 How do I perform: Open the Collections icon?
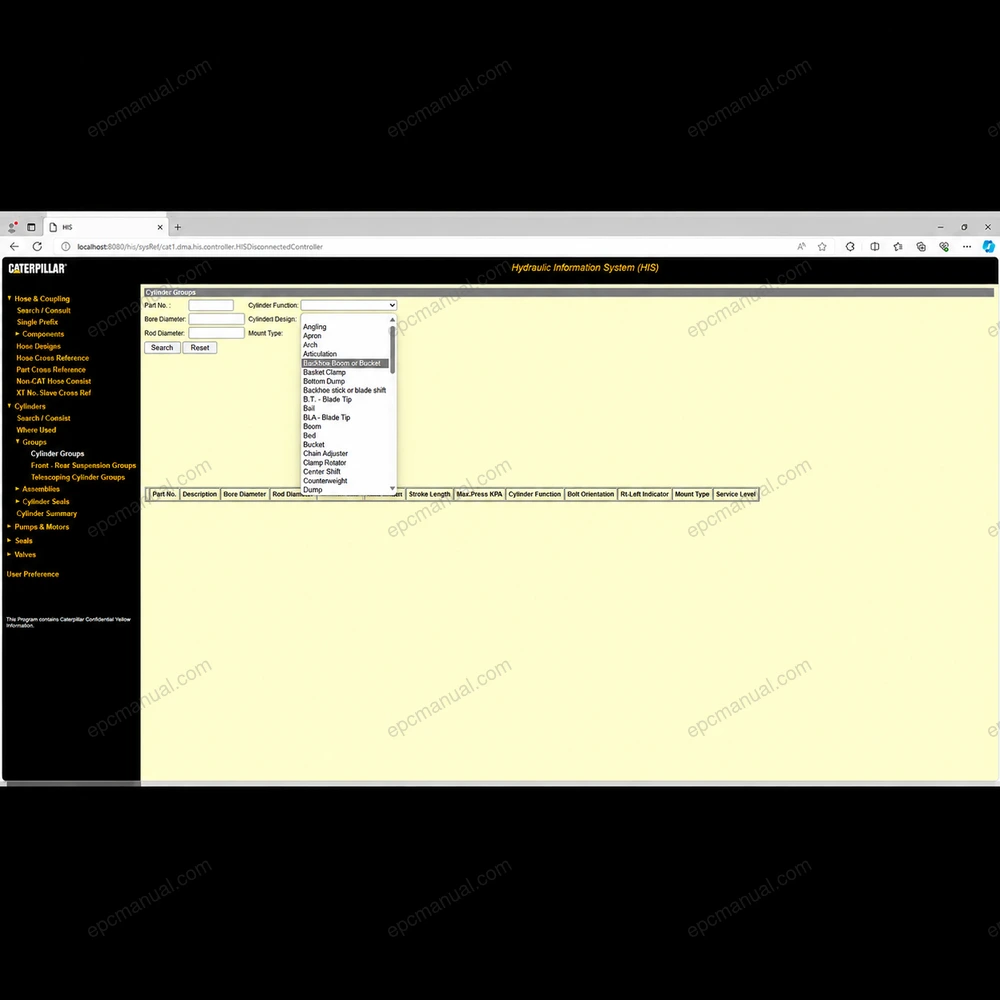pos(921,247)
